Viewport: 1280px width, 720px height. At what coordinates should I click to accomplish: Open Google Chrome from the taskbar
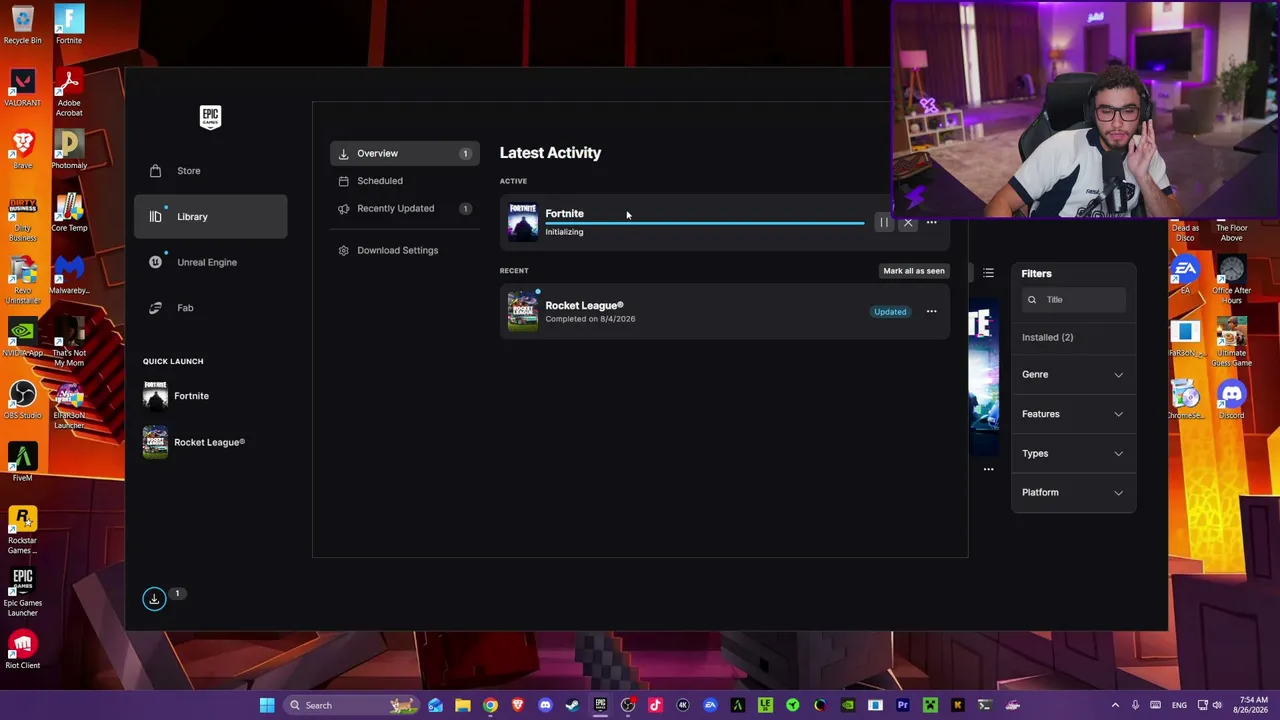coord(490,706)
